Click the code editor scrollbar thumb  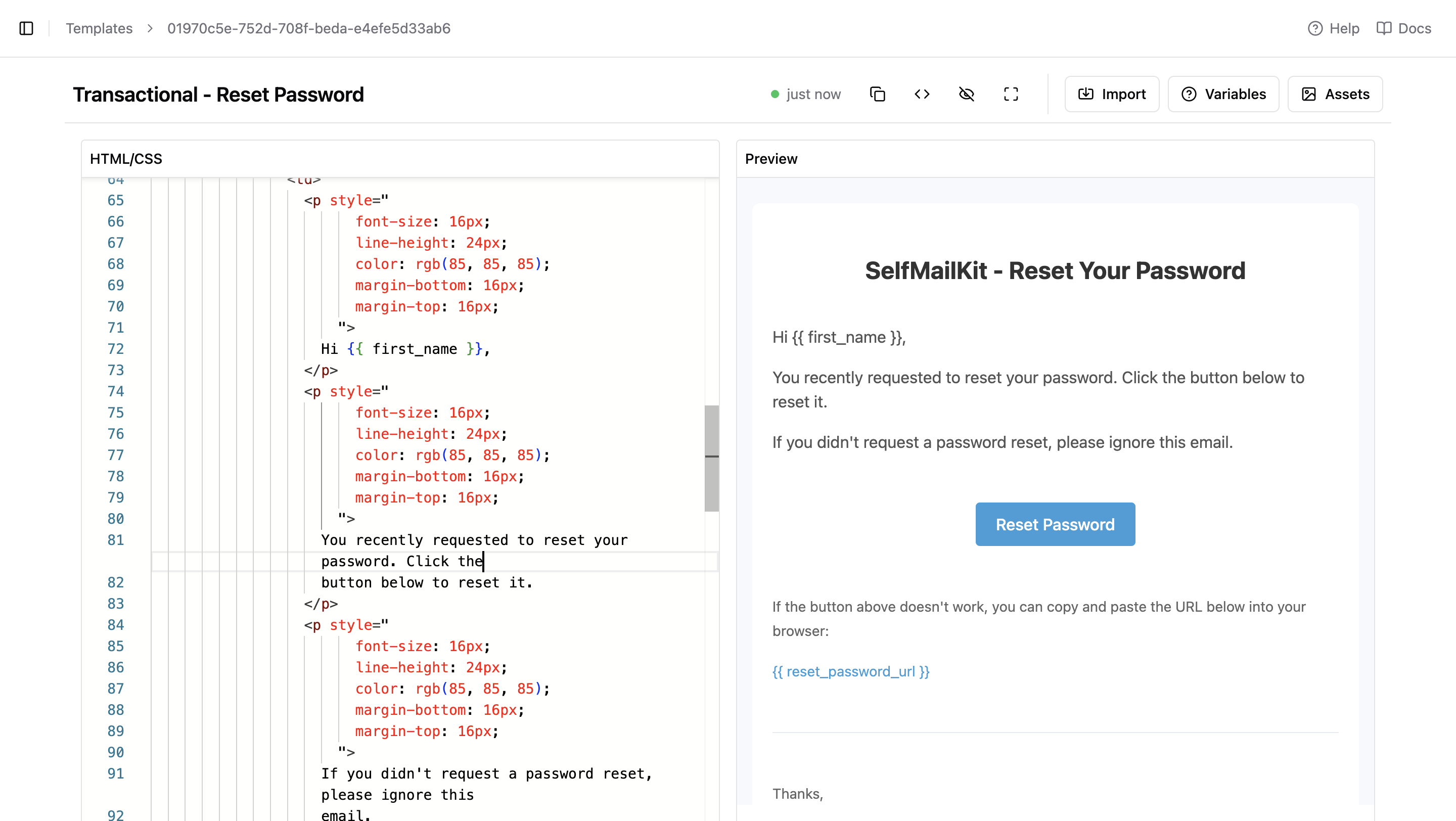click(x=712, y=458)
